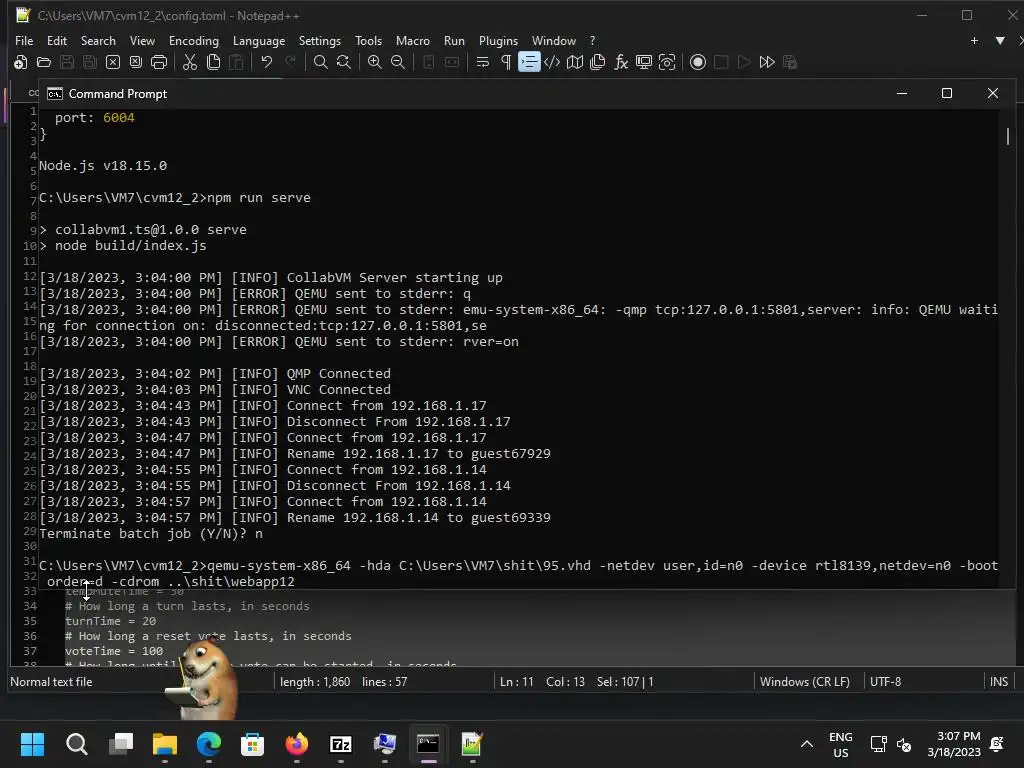Open the Search menu

pyautogui.click(x=98, y=40)
